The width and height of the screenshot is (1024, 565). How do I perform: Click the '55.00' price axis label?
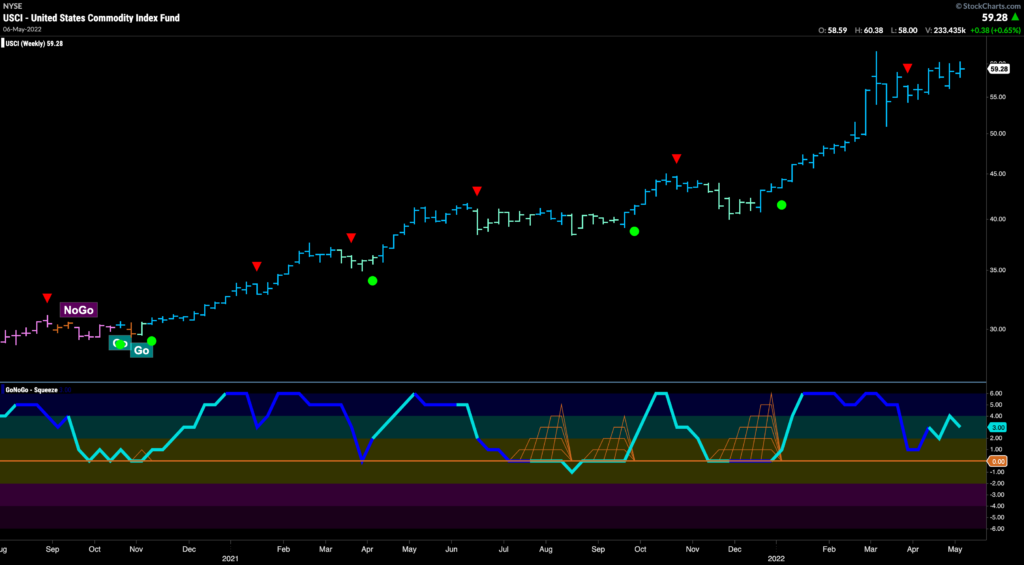997,97
